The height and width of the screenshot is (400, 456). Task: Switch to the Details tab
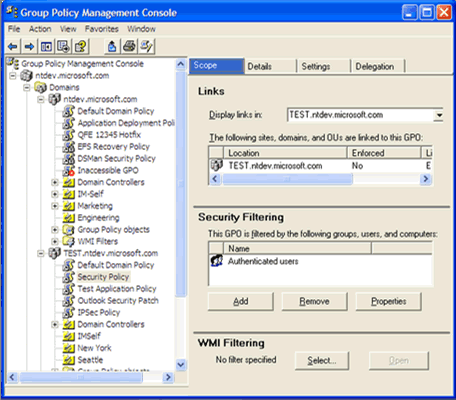tap(270, 66)
